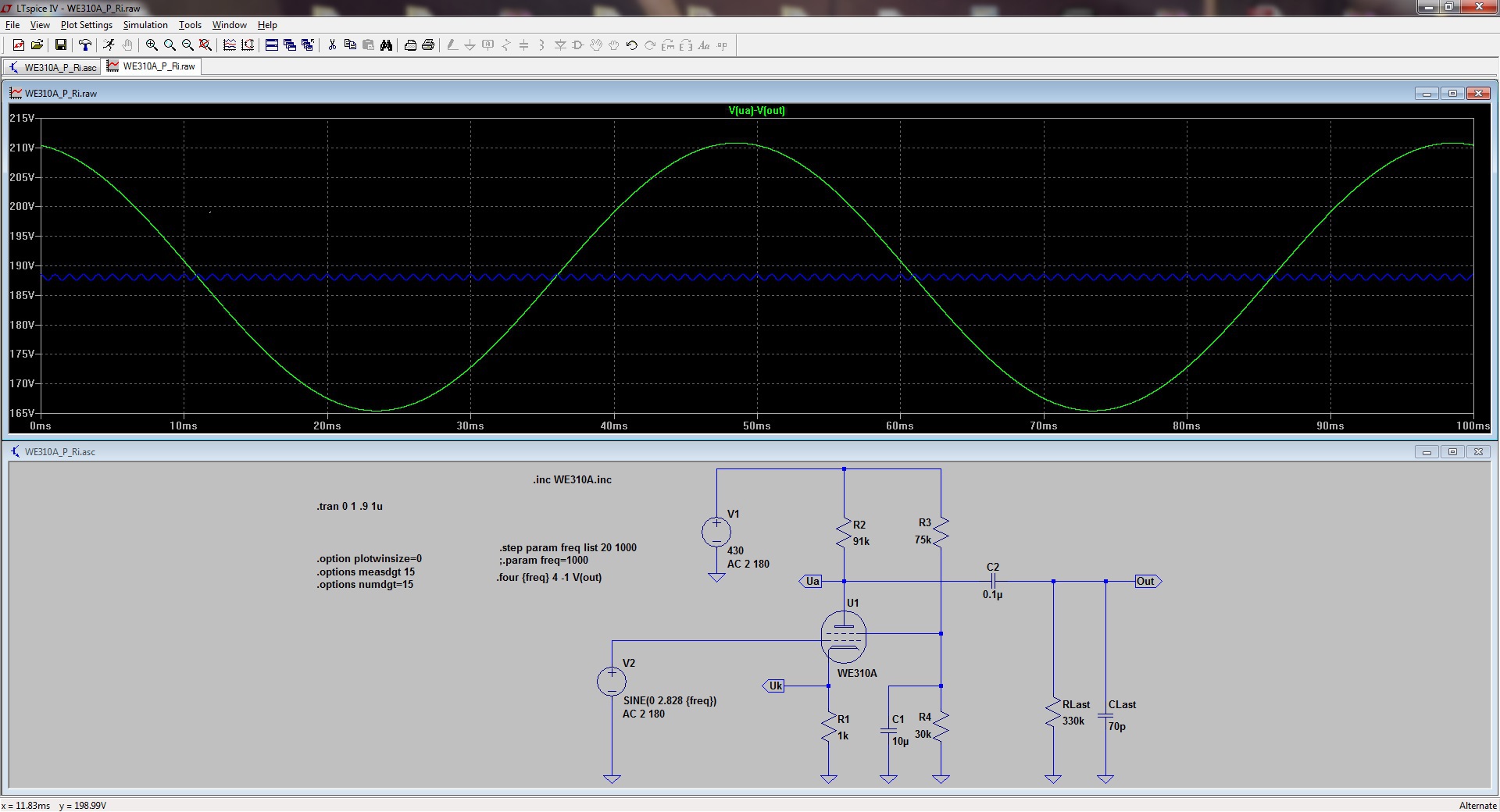Image resolution: width=1500 pixels, height=812 pixels.
Task: Open the Simulation menu
Action: tap(145, 25)
